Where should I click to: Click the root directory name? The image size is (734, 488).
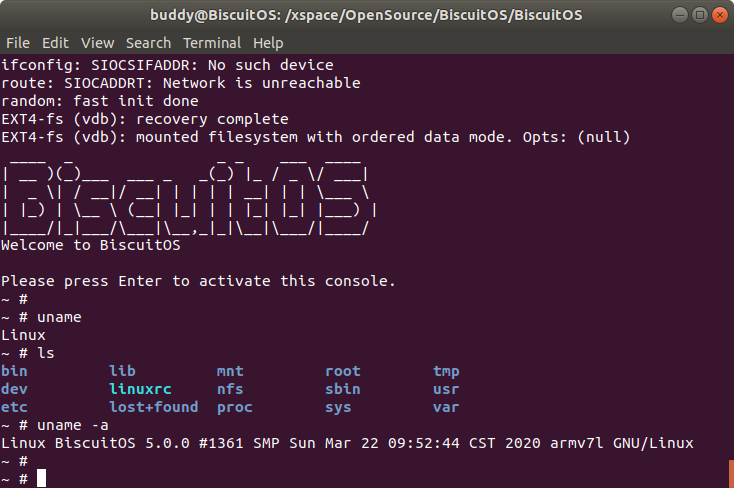point(343,371)
